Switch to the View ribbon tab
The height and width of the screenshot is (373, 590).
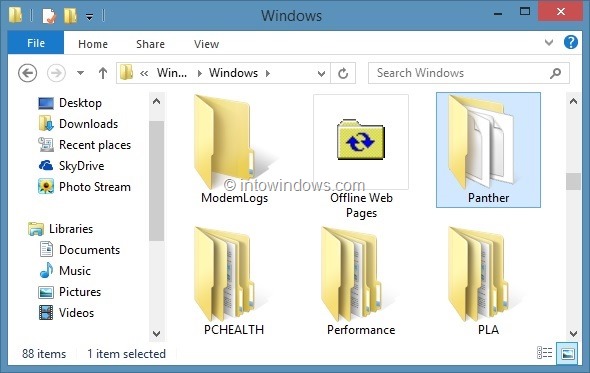(x=206, y=44)
